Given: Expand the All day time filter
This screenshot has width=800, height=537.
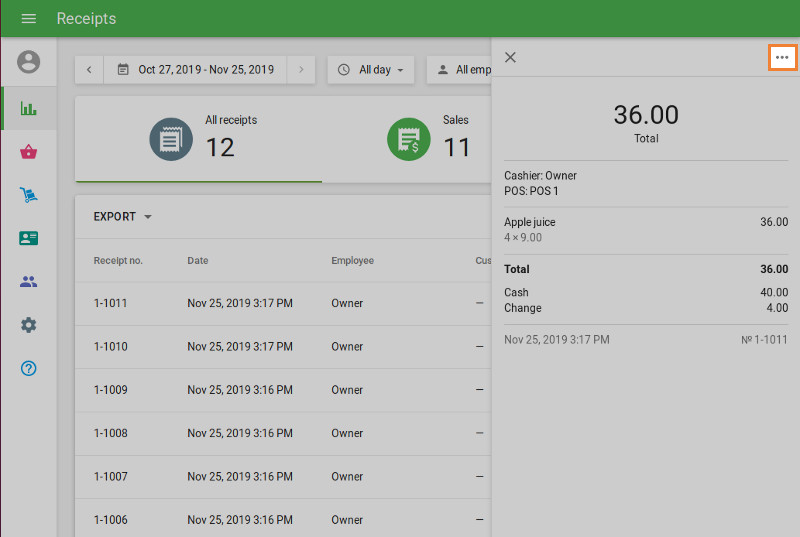Looking at the screenshot, I should tap(372, 70).
